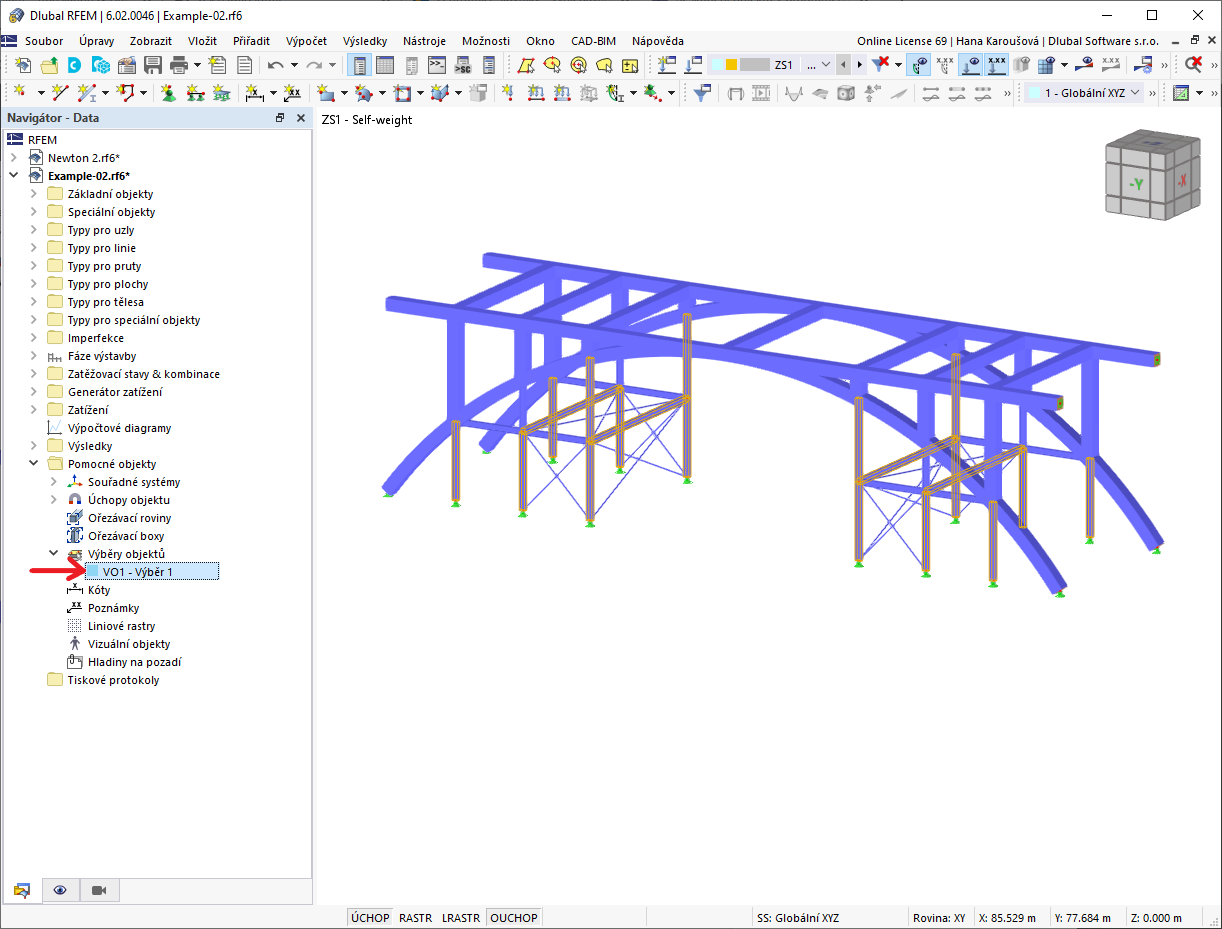Open the CAD-BIM menu

pyautogui.click(x=593, y=41)
